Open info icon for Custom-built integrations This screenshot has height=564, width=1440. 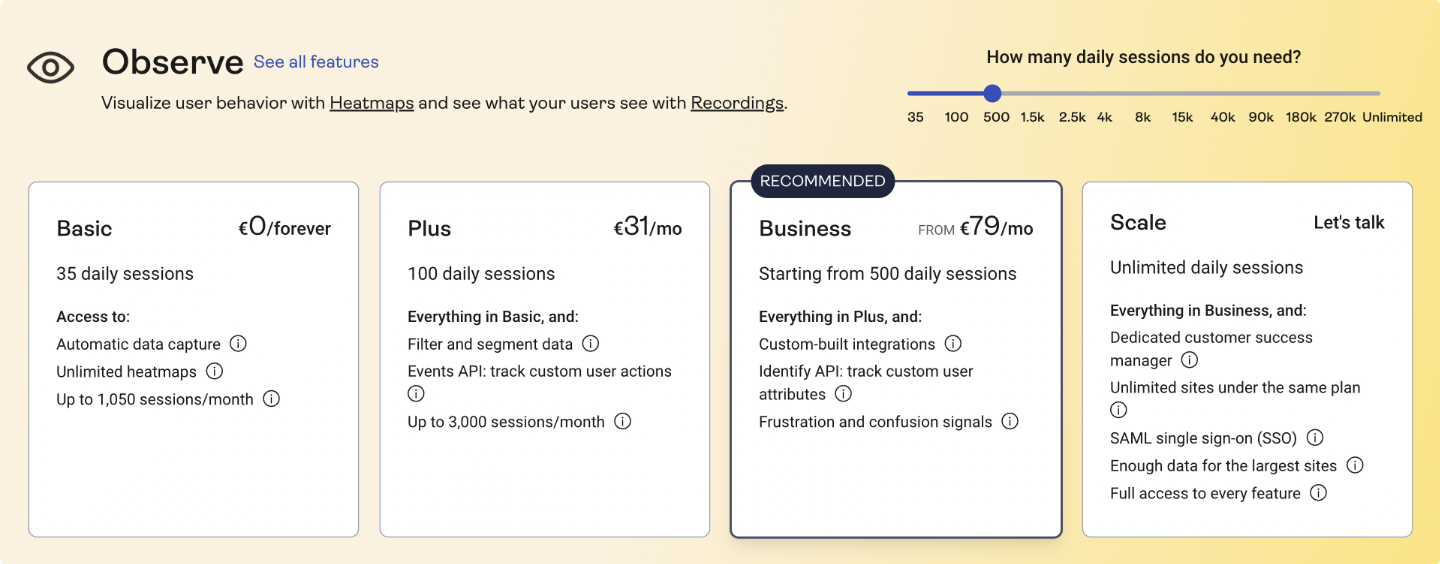tap(953, 344)
